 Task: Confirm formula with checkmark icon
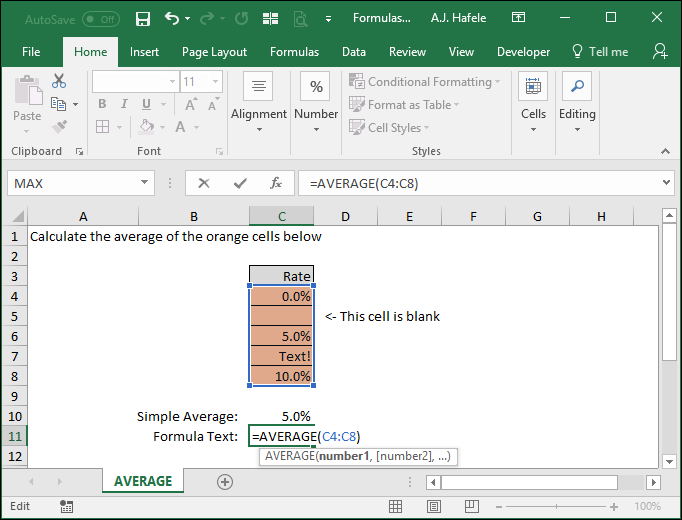click(240, 183)
